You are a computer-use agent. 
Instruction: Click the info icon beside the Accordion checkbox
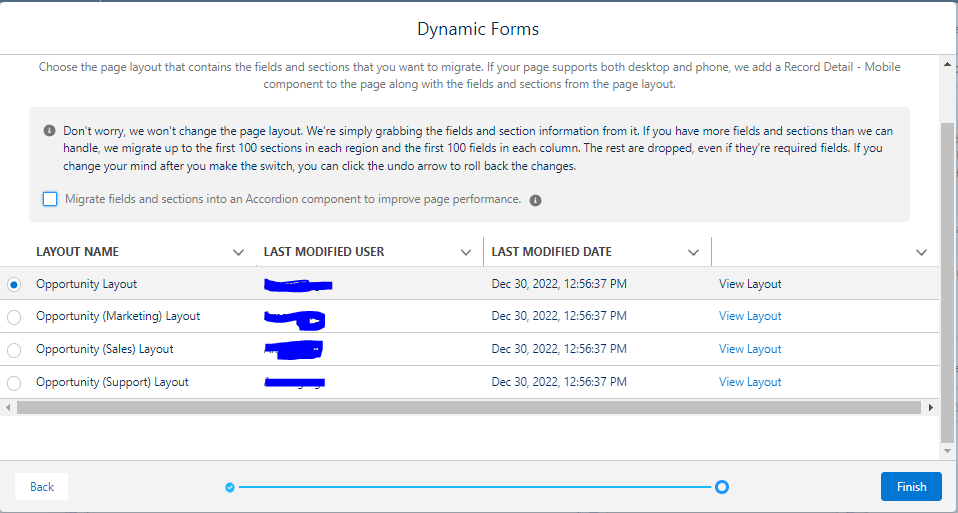pos(535,200)
